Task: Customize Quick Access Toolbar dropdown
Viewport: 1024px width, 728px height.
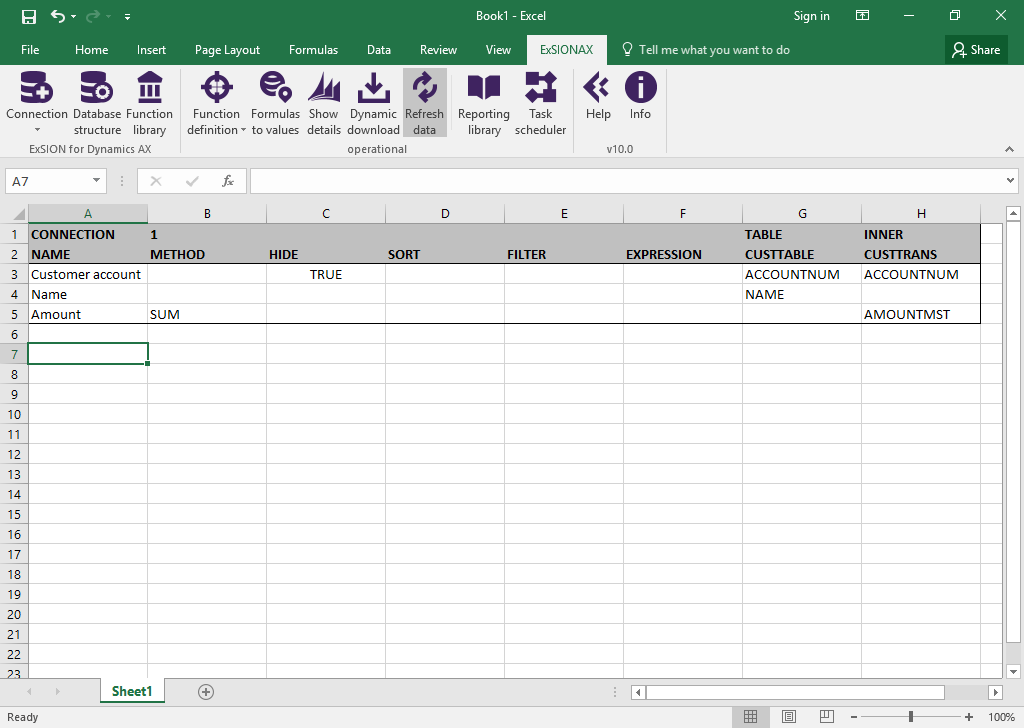Action: click(x=127, y=16)
